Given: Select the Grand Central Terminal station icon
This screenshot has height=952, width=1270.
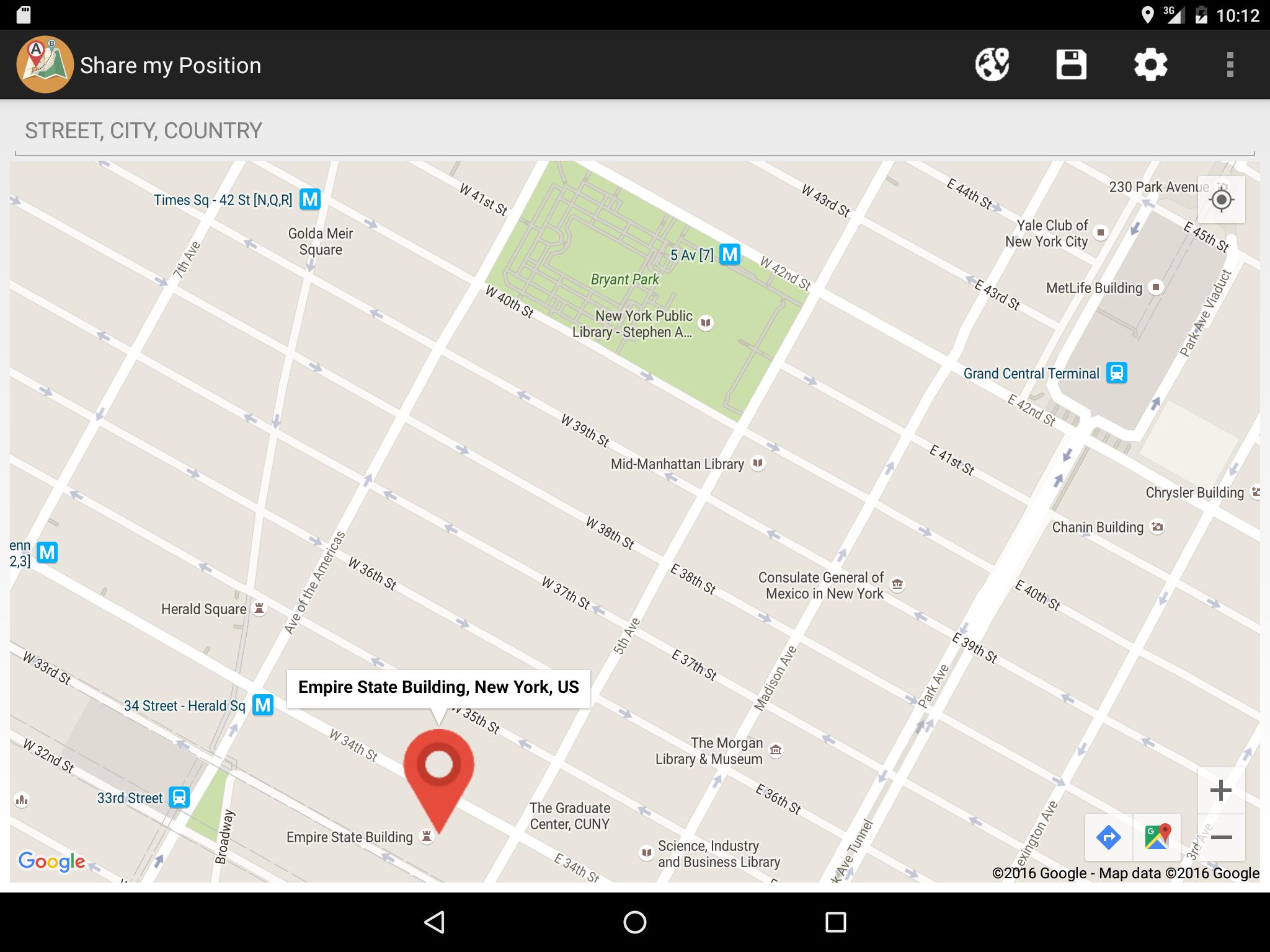Looking at the screenshot, I should [x=1117, y=372].
